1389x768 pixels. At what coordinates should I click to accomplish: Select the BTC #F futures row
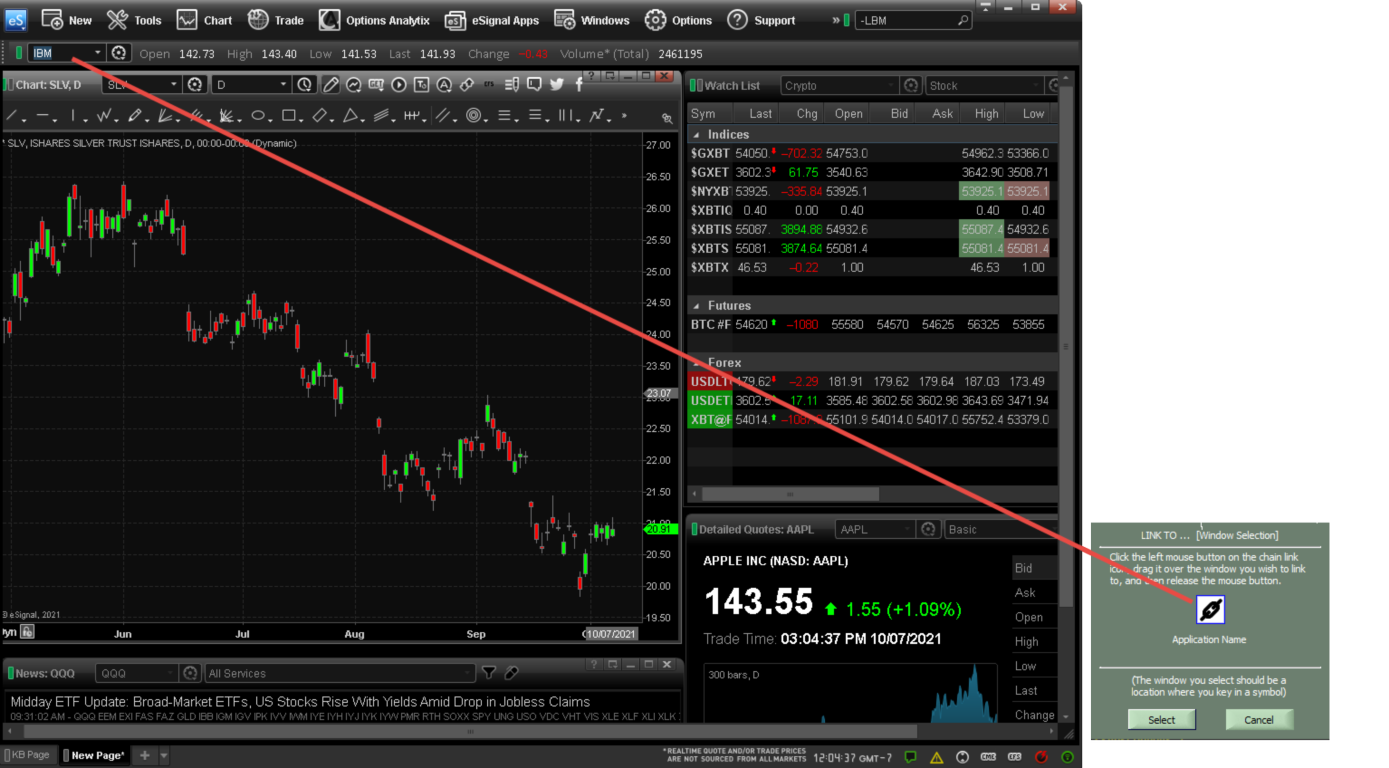pyautogui.click(x=872, y=324)
